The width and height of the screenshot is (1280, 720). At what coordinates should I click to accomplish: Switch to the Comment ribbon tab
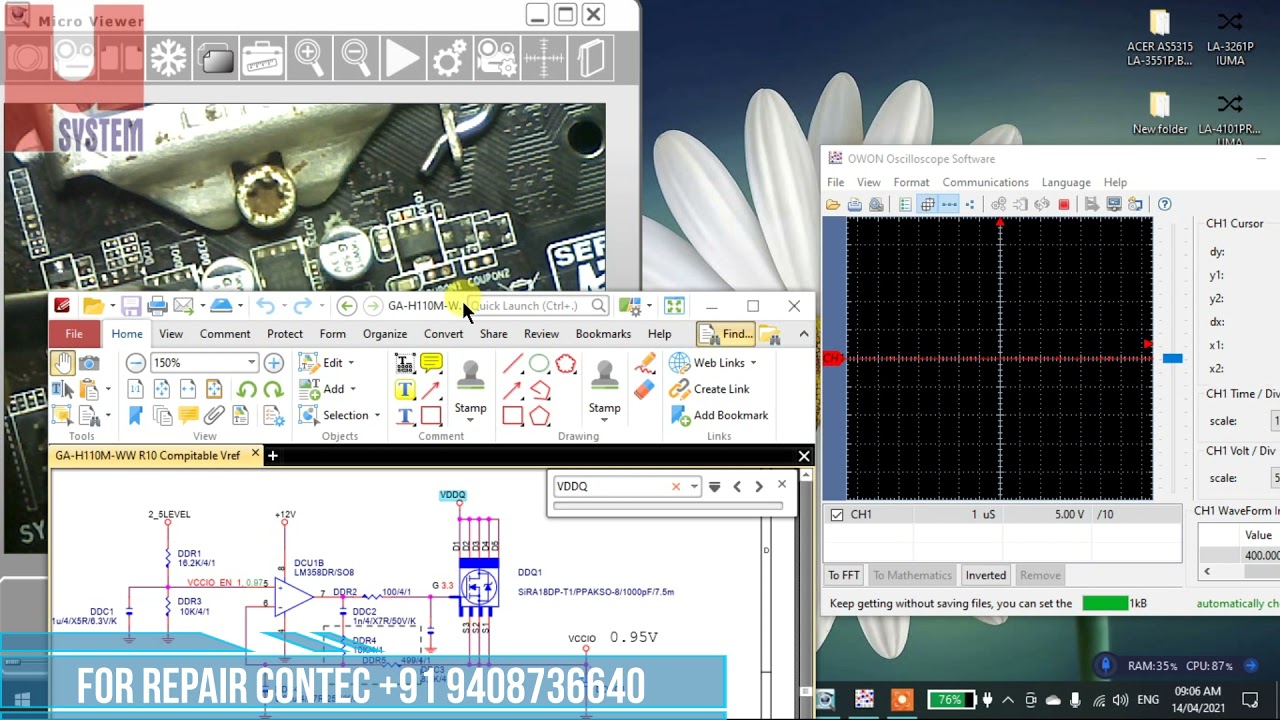[x=225, y=334]
